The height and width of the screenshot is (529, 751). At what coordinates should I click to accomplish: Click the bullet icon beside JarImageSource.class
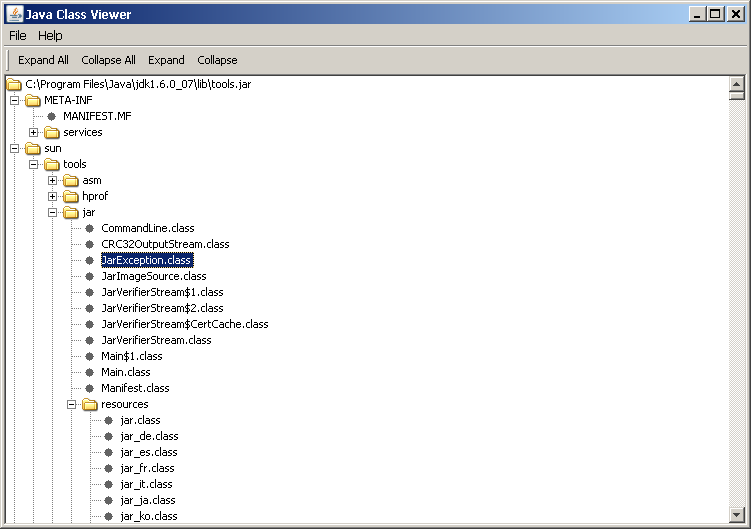(90, 276)
